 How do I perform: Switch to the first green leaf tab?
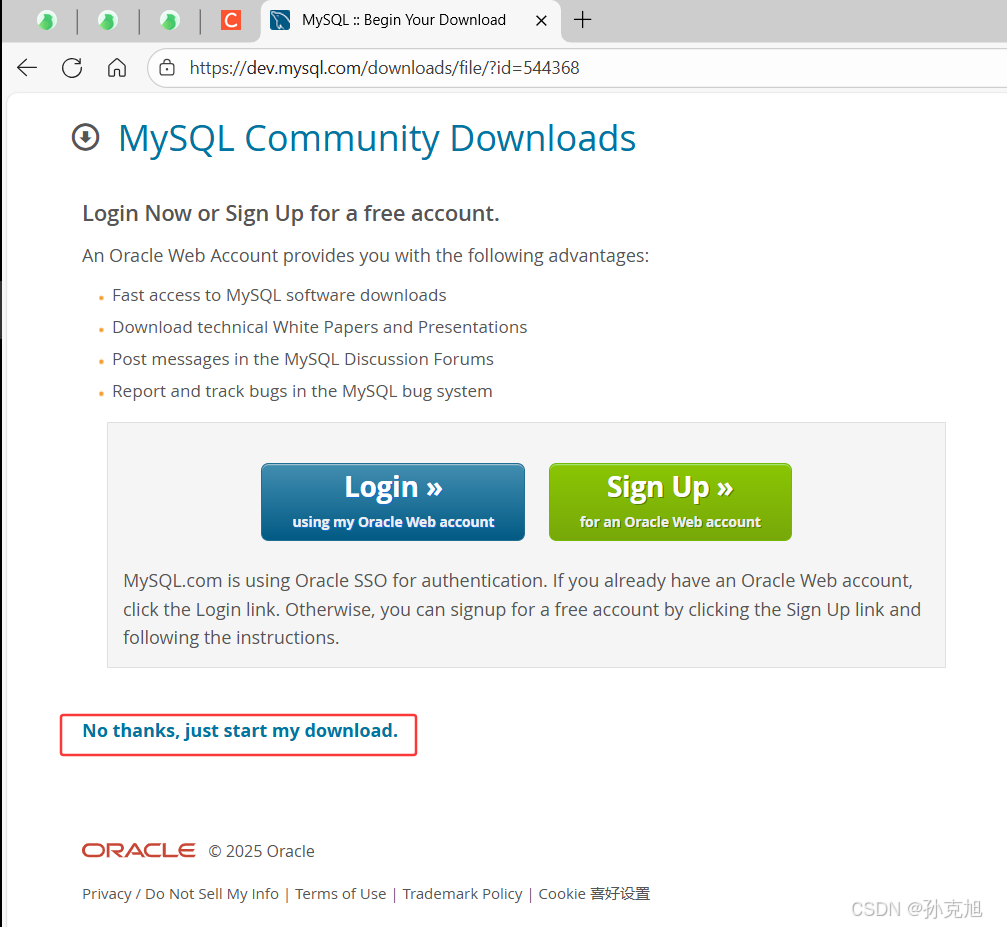[46, 21]
